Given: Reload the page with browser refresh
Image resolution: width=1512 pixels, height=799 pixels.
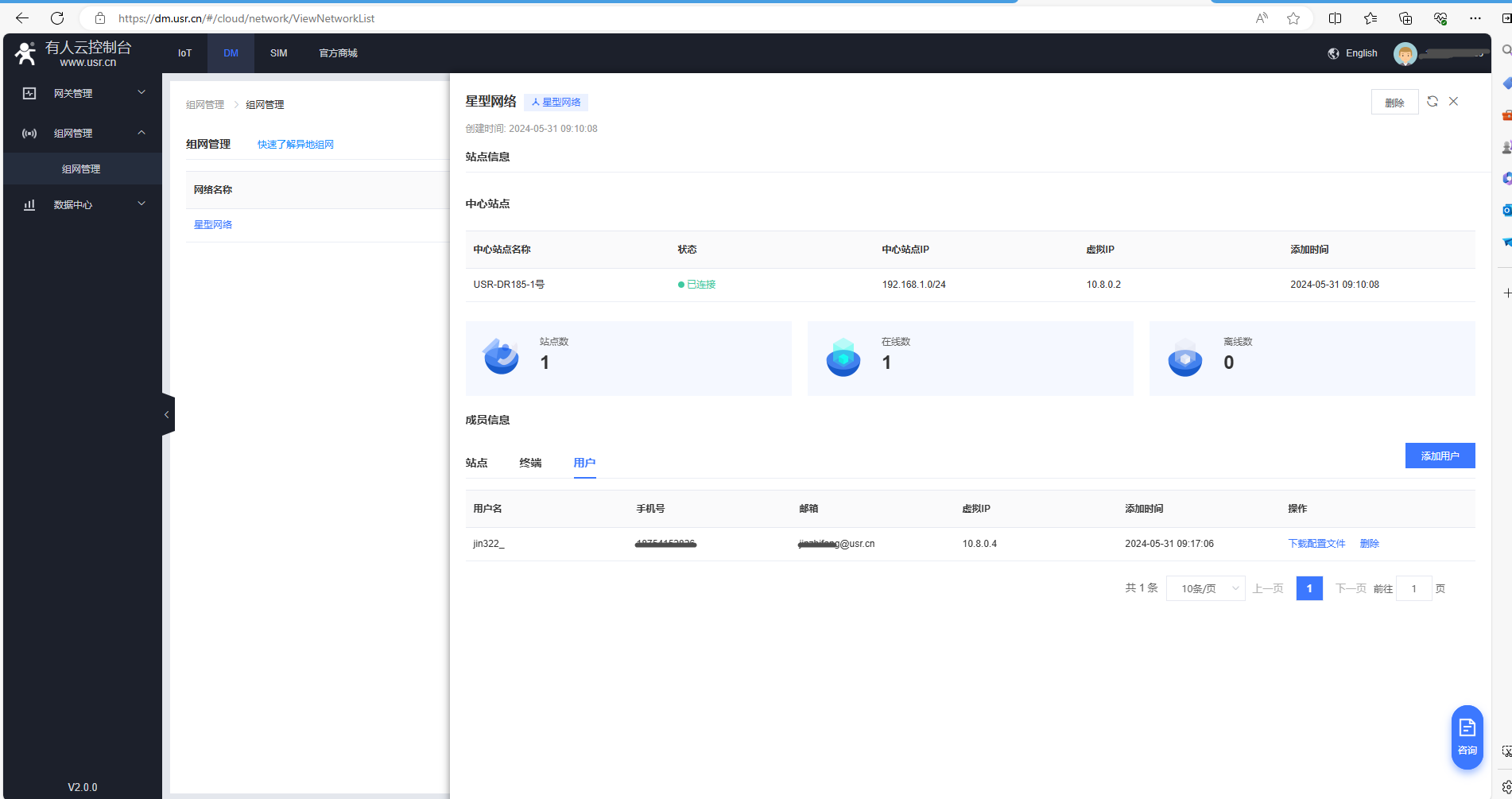Looking at the screenshot, I should [57, 18].
